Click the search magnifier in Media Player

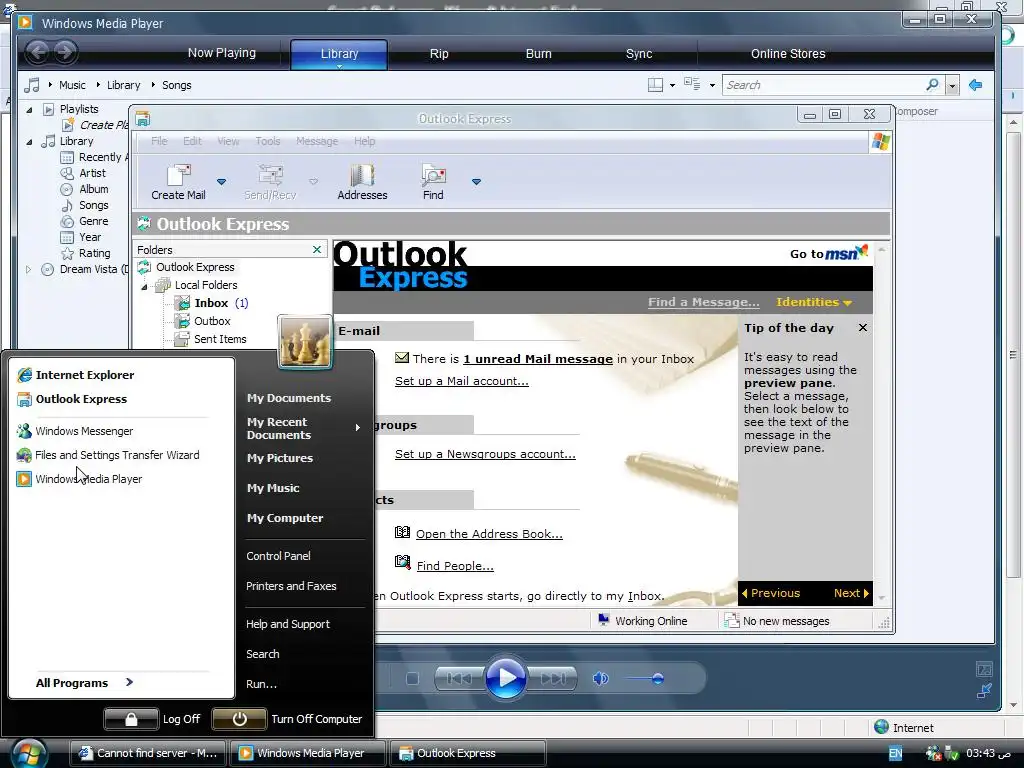tap(933, 85)
